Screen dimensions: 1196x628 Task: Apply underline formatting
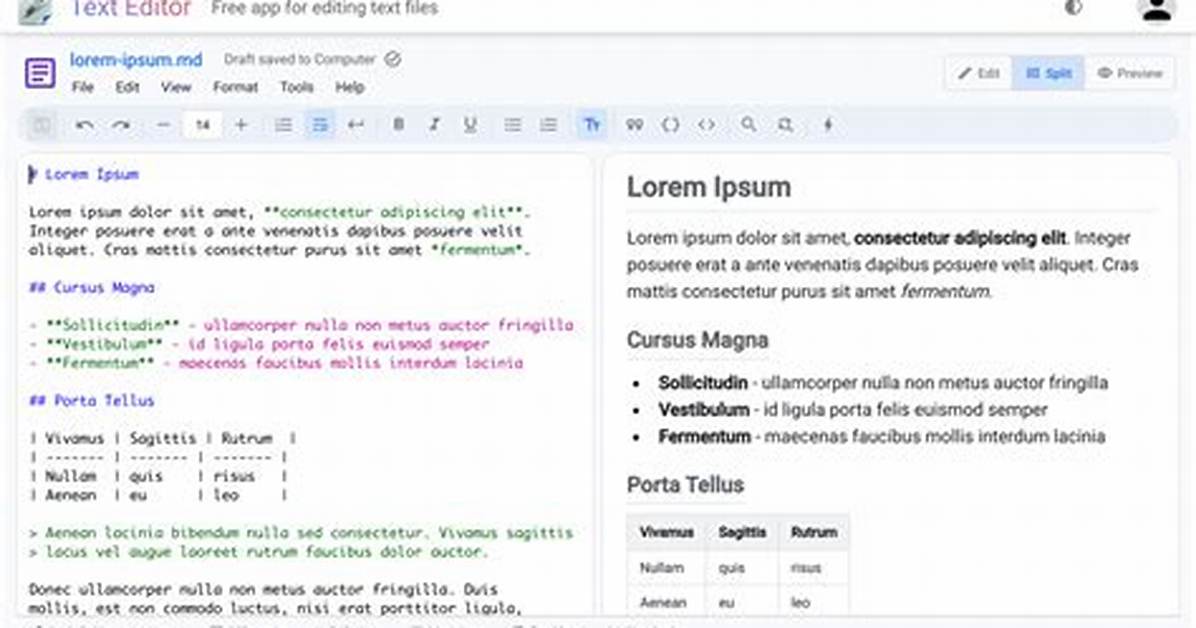(471, 125)
